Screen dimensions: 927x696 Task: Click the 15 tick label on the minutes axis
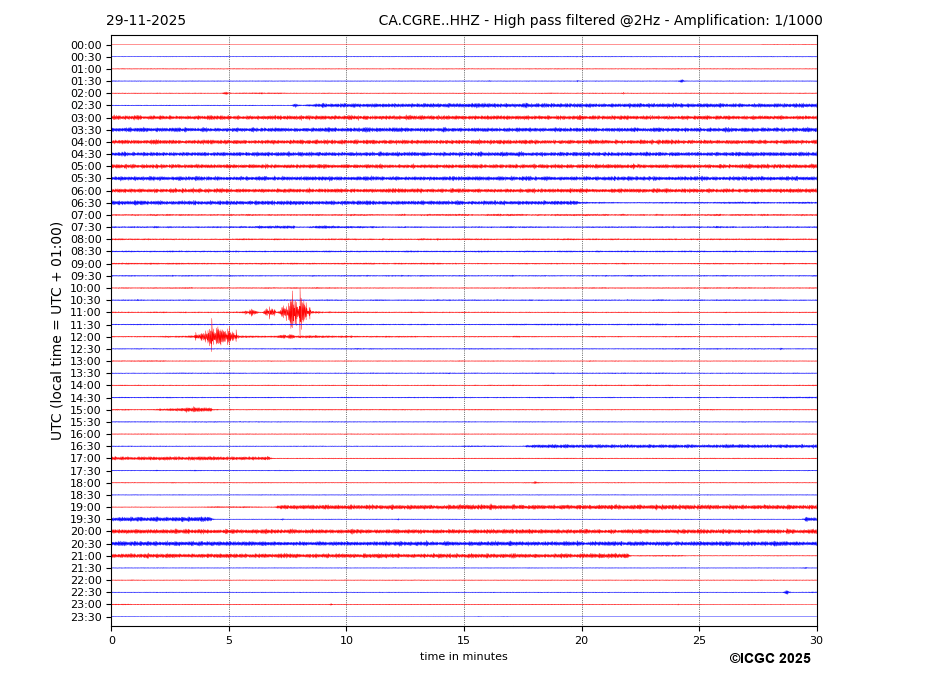pos(464,640)
